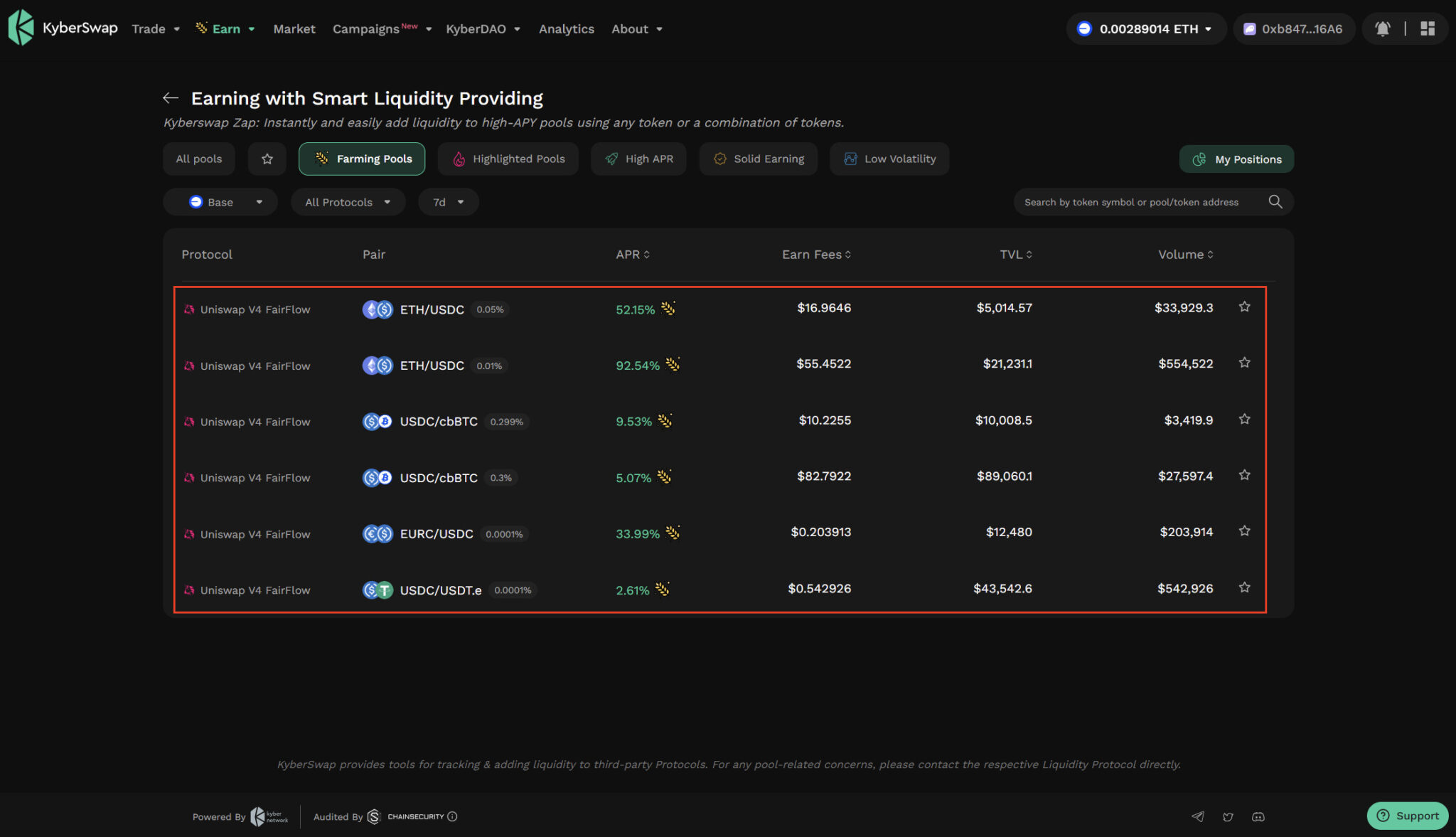This screenshot has width=1456, height=837.
Task: Show favorite pools star filter
Action: coord(267,159)
